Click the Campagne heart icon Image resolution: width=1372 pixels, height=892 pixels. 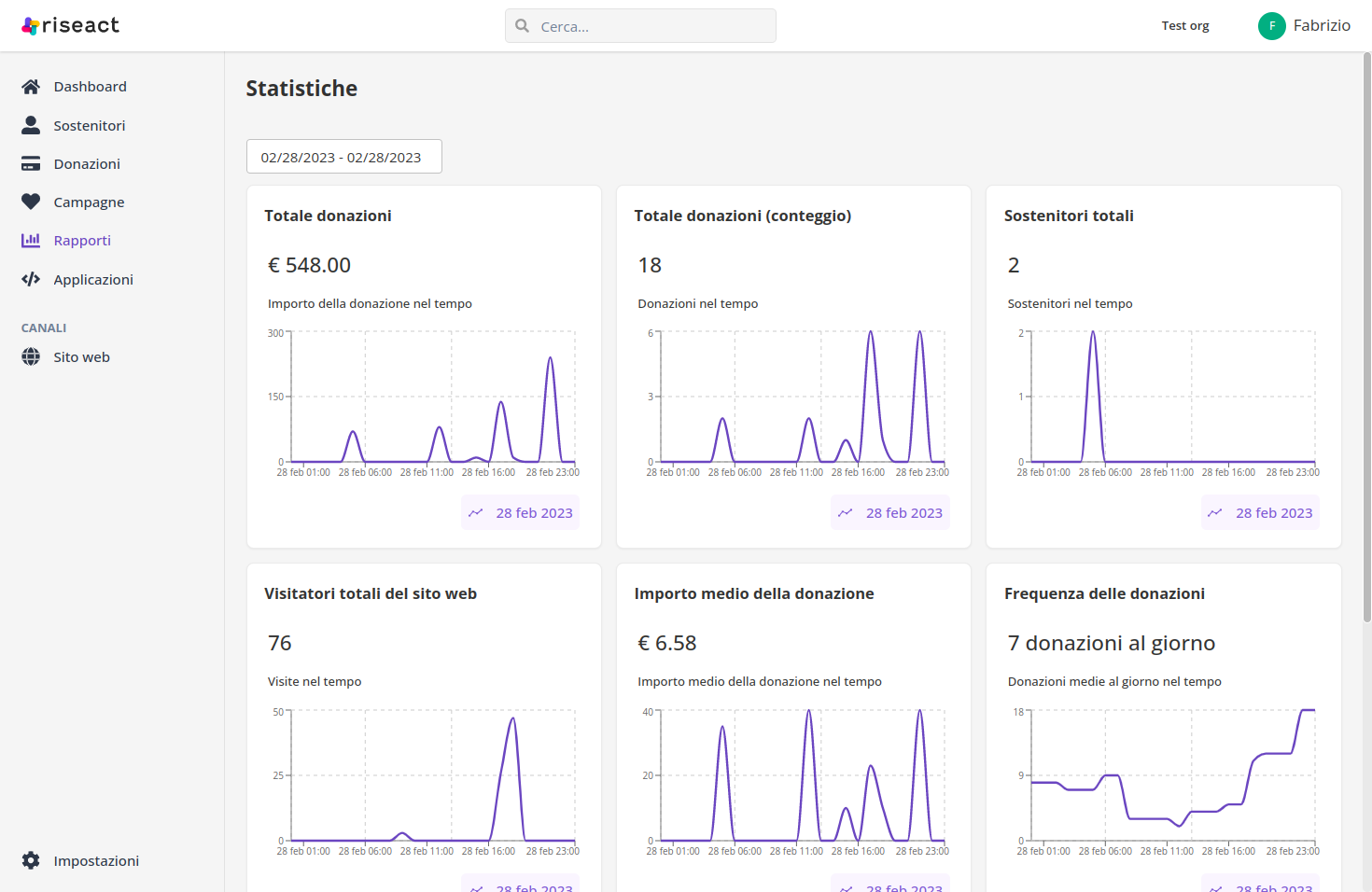(x=31, y=202)
